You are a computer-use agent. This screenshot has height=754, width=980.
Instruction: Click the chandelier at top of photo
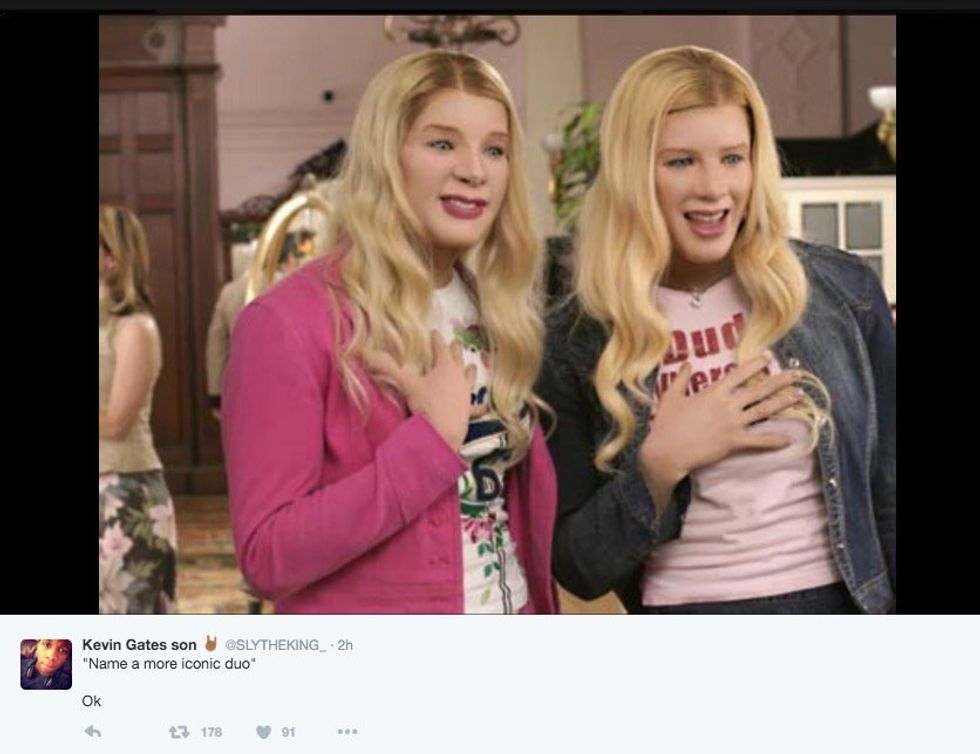[x=451, y=30]
